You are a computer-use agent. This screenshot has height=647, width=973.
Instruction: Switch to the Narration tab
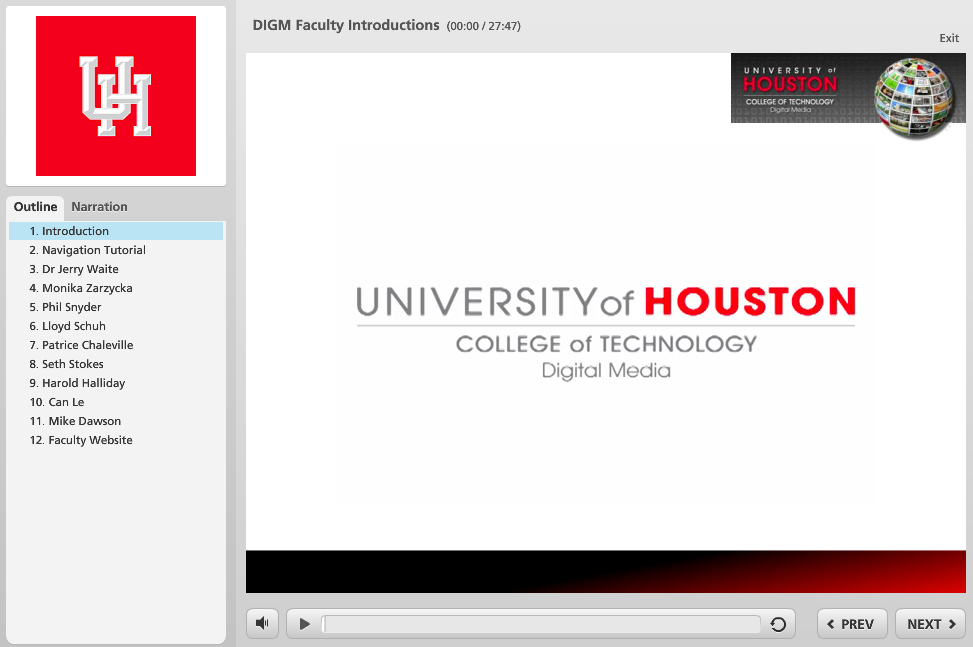point(99,207)
